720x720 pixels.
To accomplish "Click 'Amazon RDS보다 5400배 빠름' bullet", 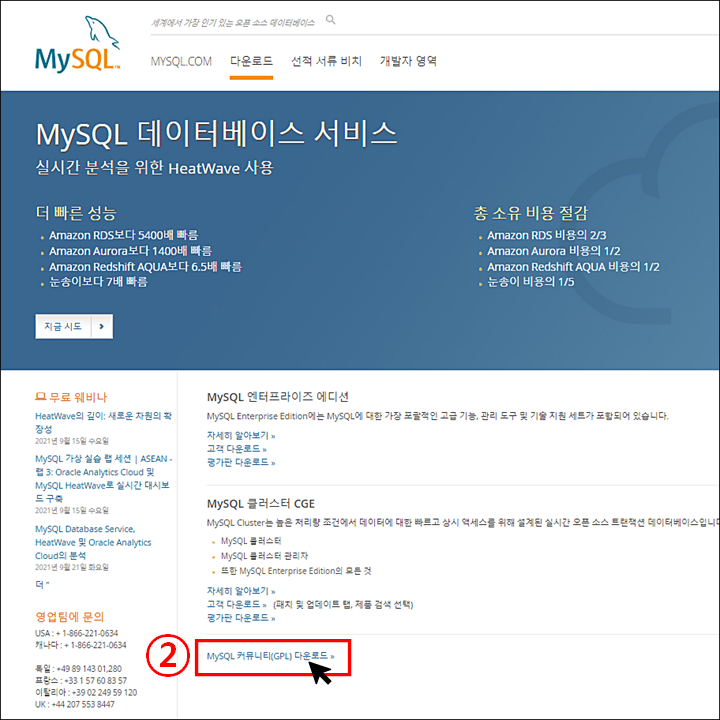I will coord(123,235).
